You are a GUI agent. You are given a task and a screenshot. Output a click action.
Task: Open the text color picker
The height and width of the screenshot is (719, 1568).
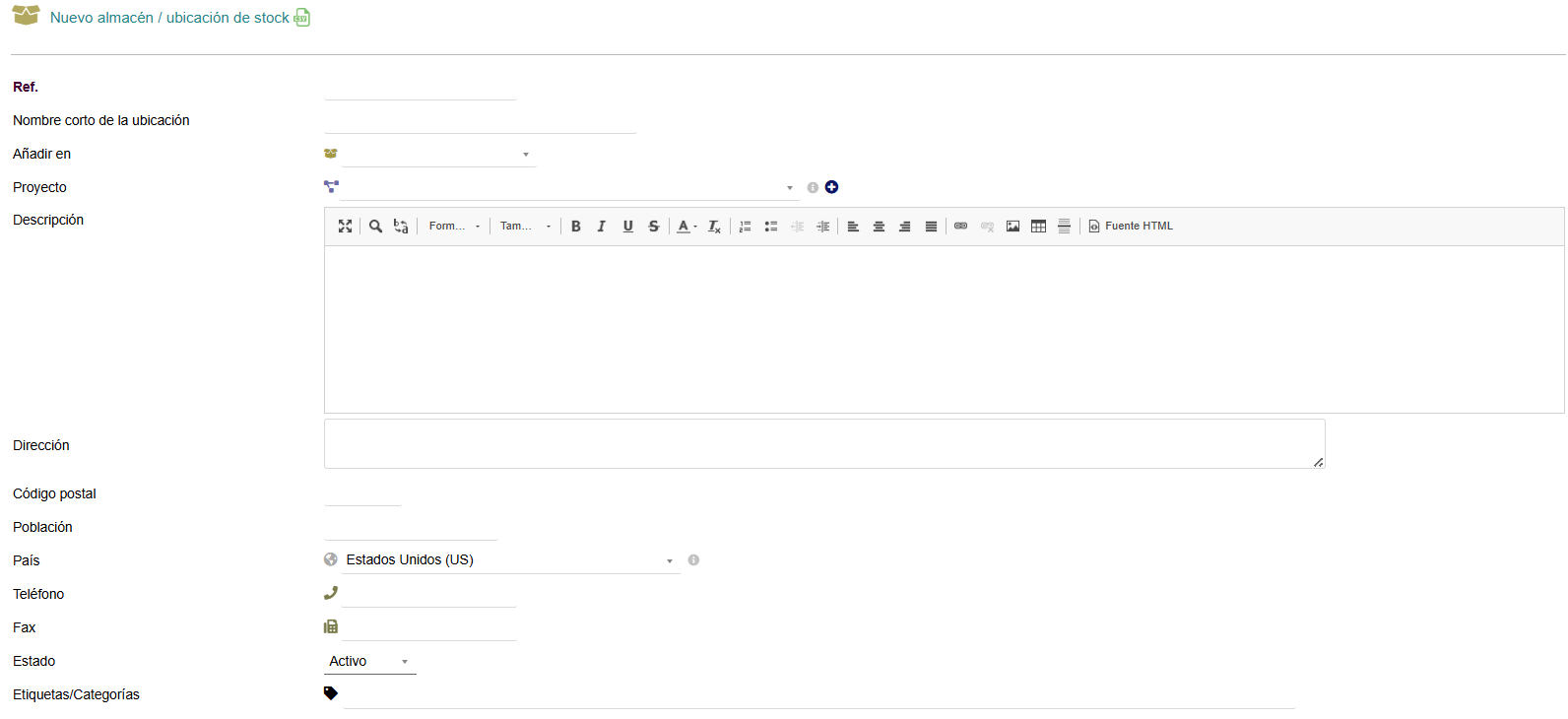pos(686,227)
